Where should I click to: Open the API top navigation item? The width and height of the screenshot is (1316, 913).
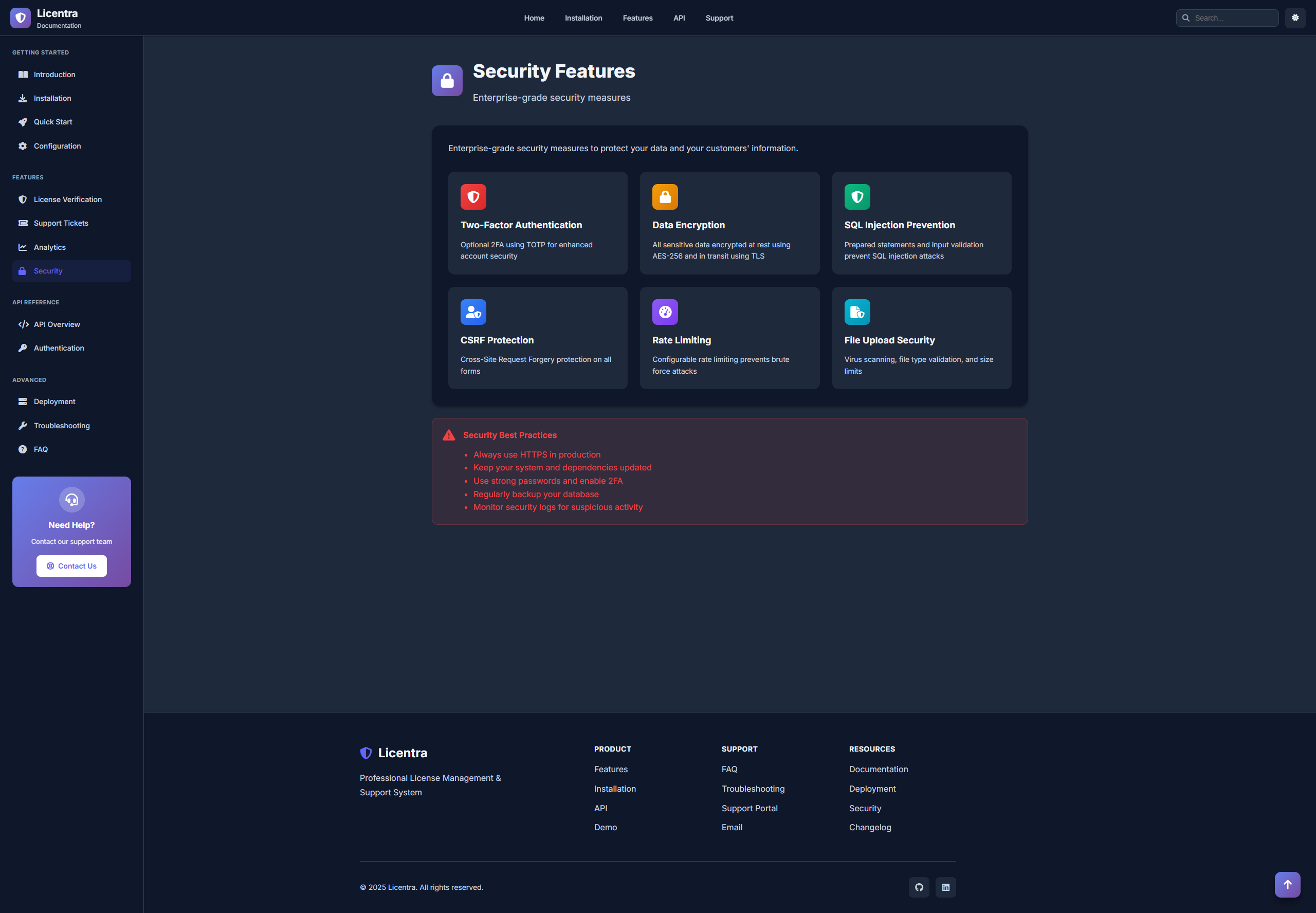tap(679, 19)
